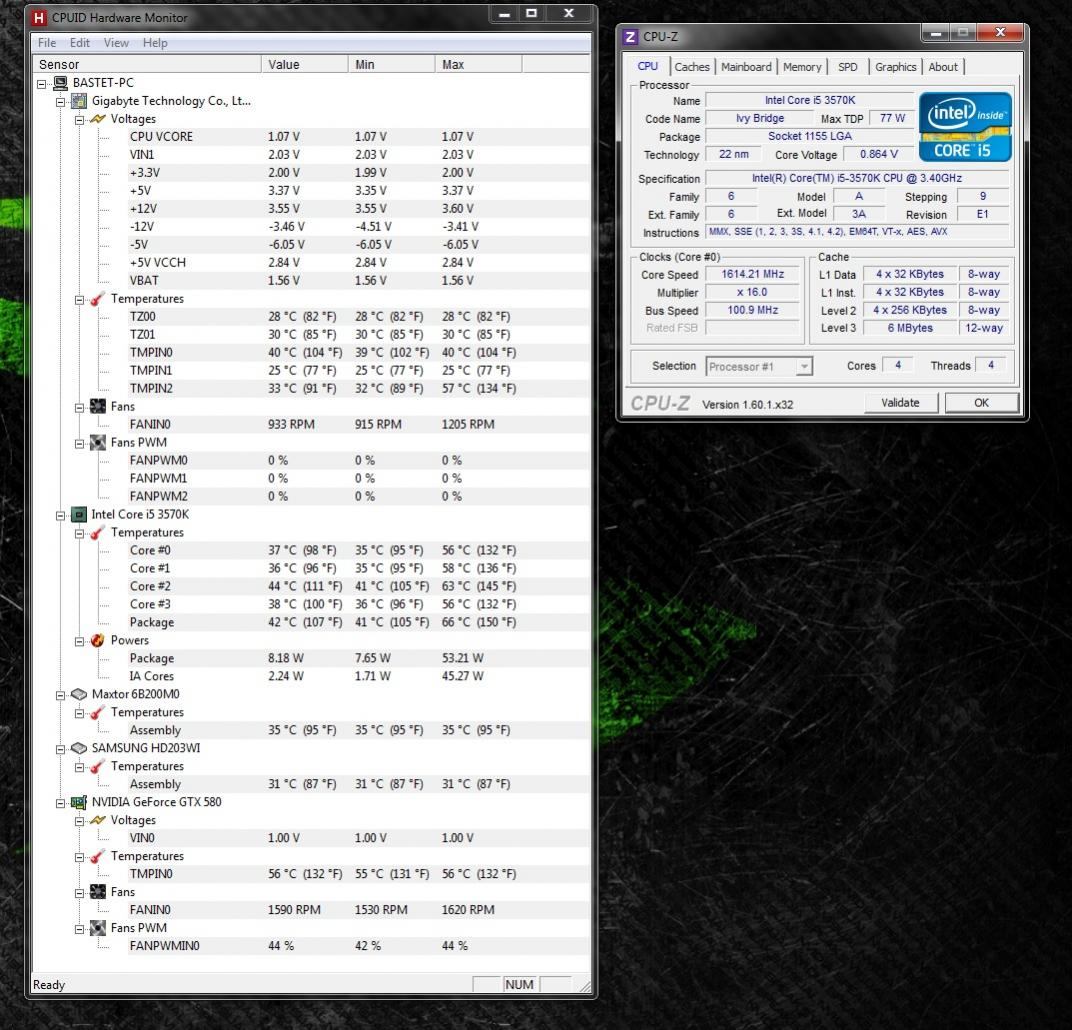Click the BASTET-PC computer icon
Screen dimensions: 1072x1030
[61, 83]
